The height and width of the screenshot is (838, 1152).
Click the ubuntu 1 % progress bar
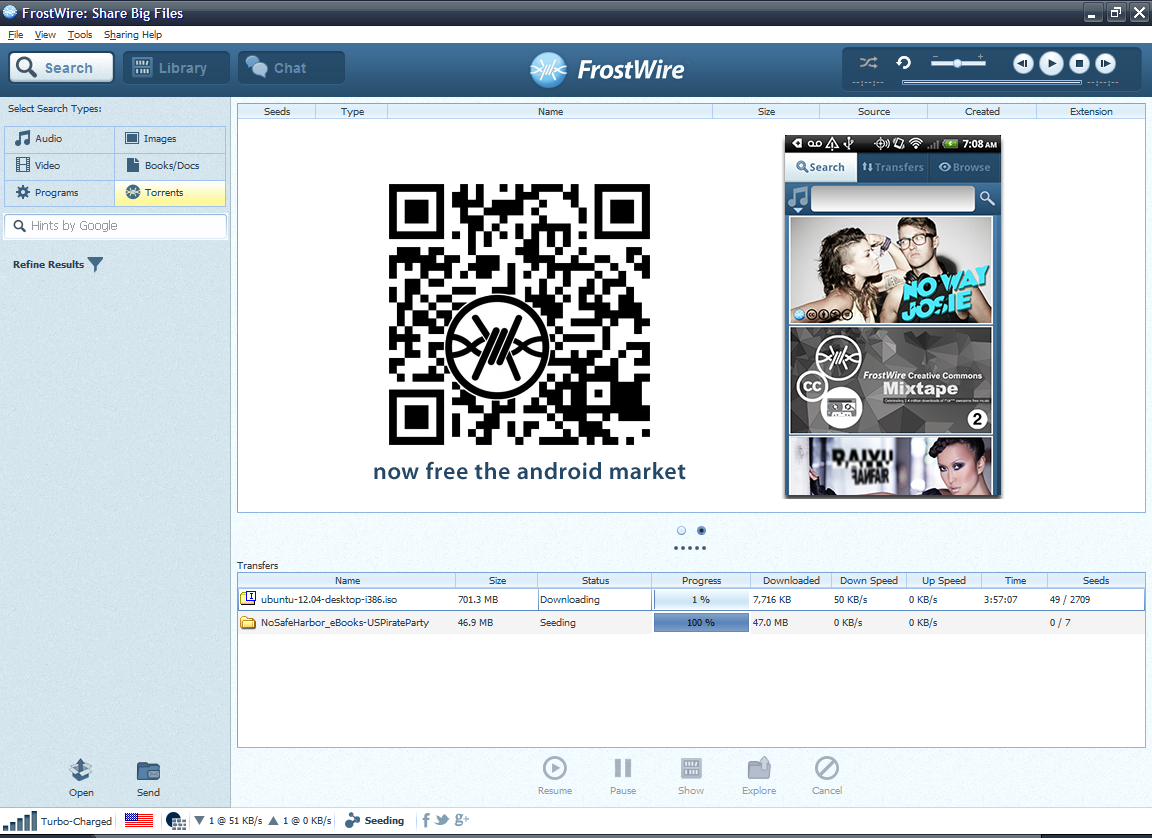(701, 599)
